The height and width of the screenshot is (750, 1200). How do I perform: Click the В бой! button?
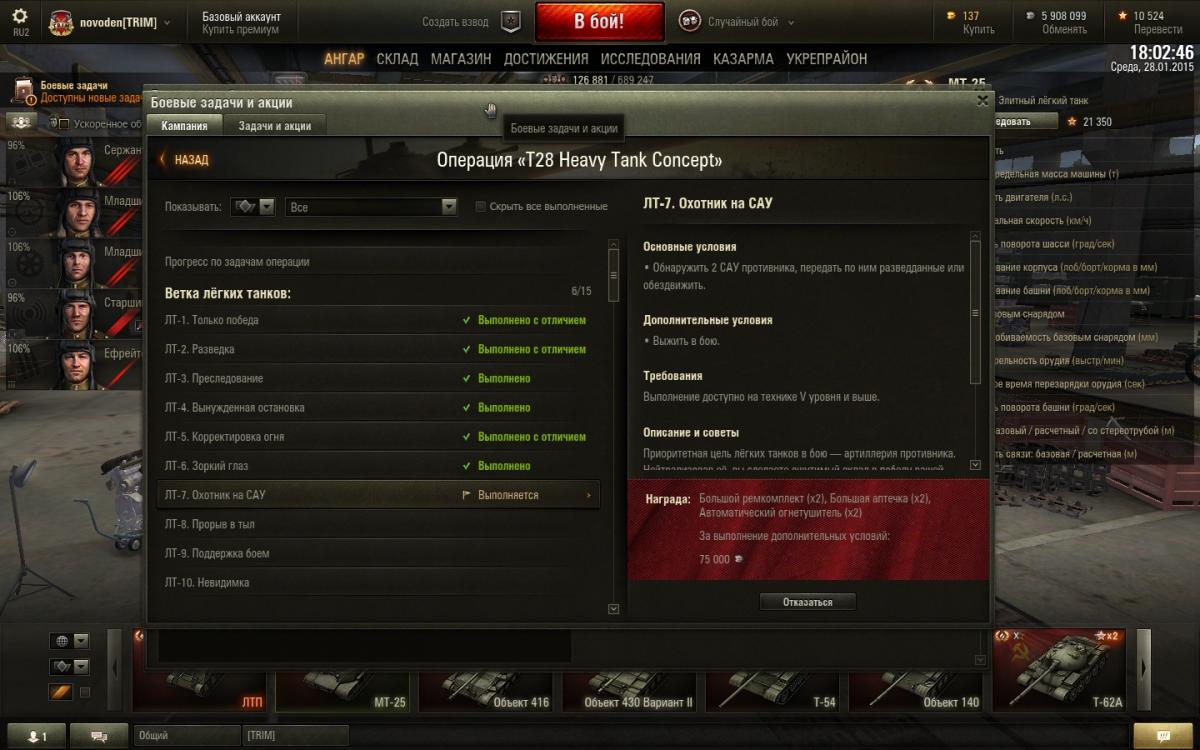pyautogui.click(x=600, y=22)
